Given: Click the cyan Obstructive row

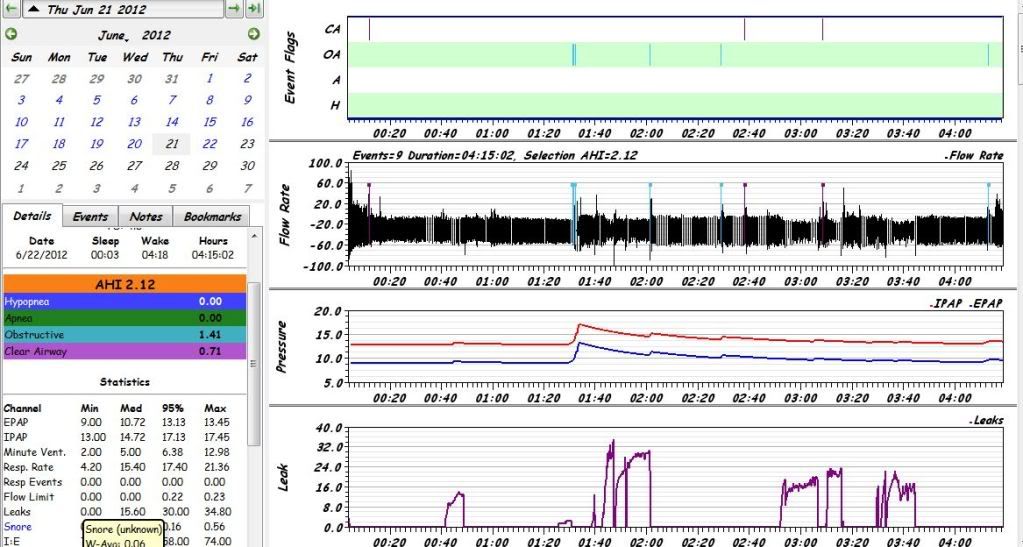Looking at the screenshot, I should coord(125,334).
